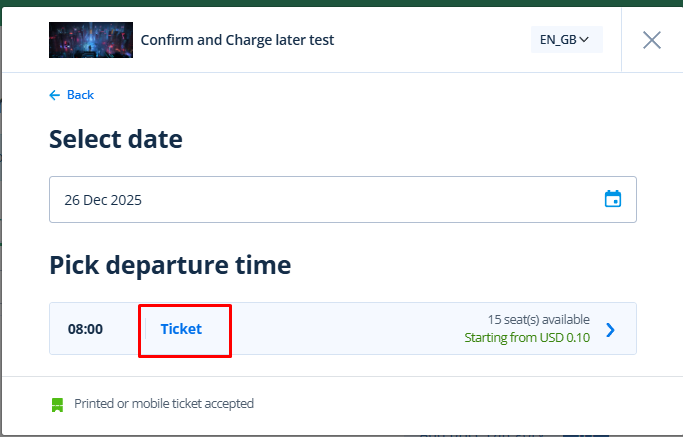This screenshot has height=437, width=683.
Task: Select the Ticket option link
Action: [x=181, y=329]
